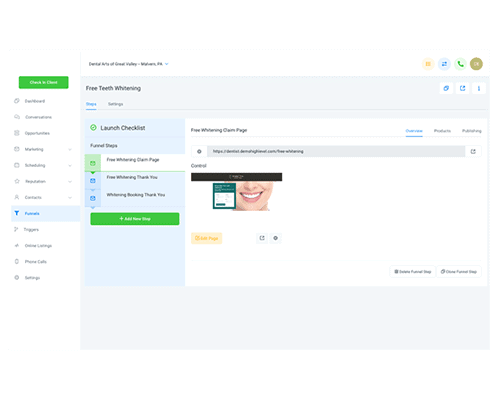Click the Add New Step button

click(135, 219)
